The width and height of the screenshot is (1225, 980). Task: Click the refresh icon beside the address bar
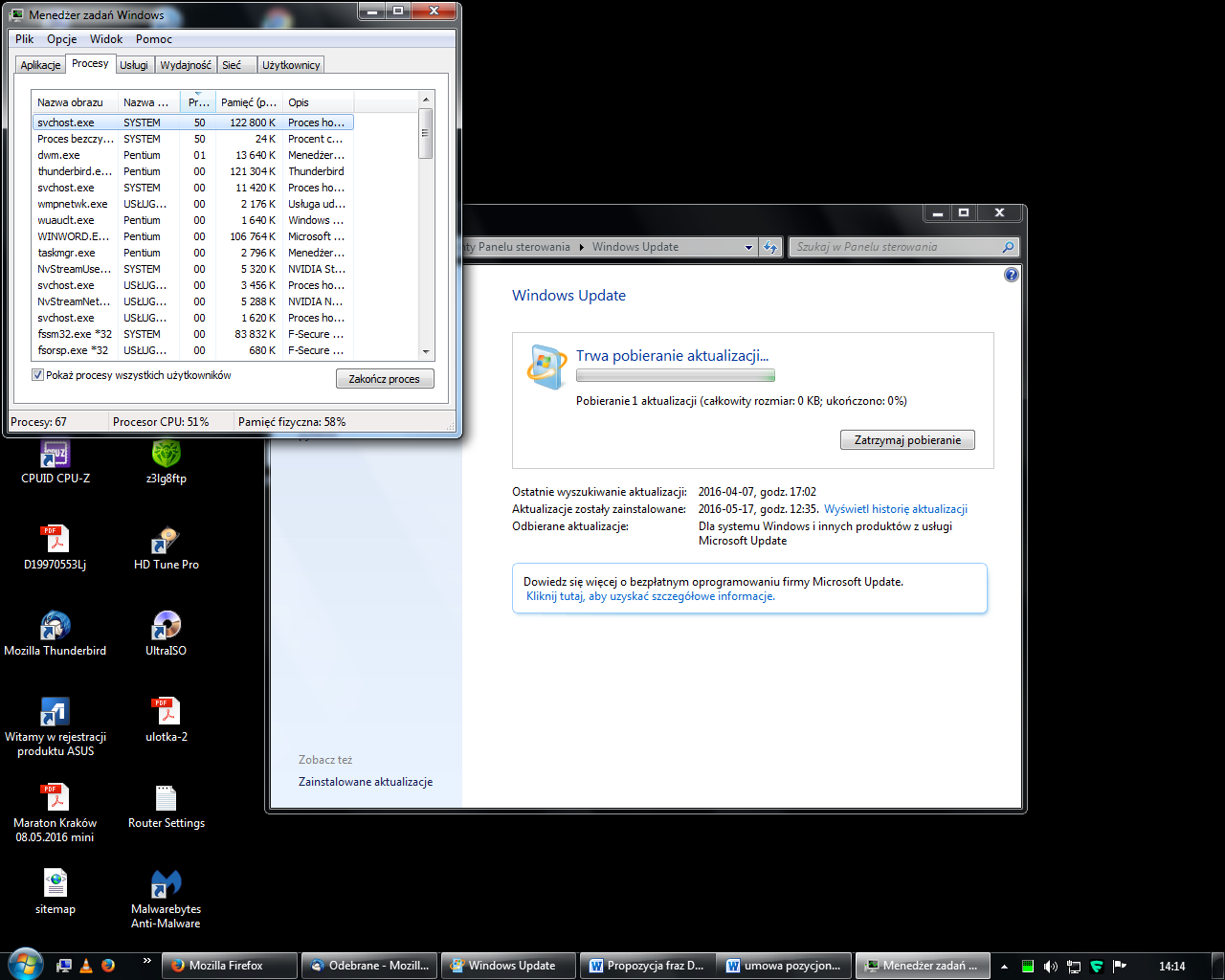[771, 247]
